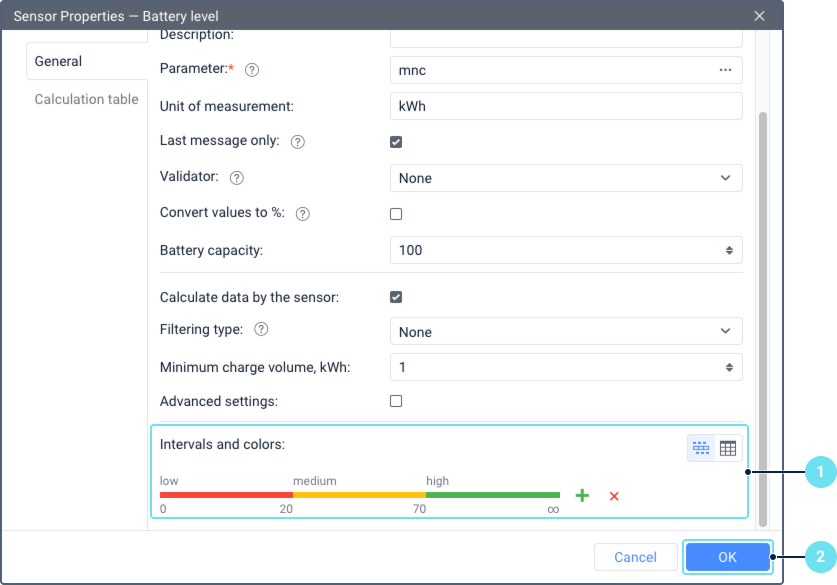Switch to the Calculation table tab

pyautogui.click(x=86, y=99)
